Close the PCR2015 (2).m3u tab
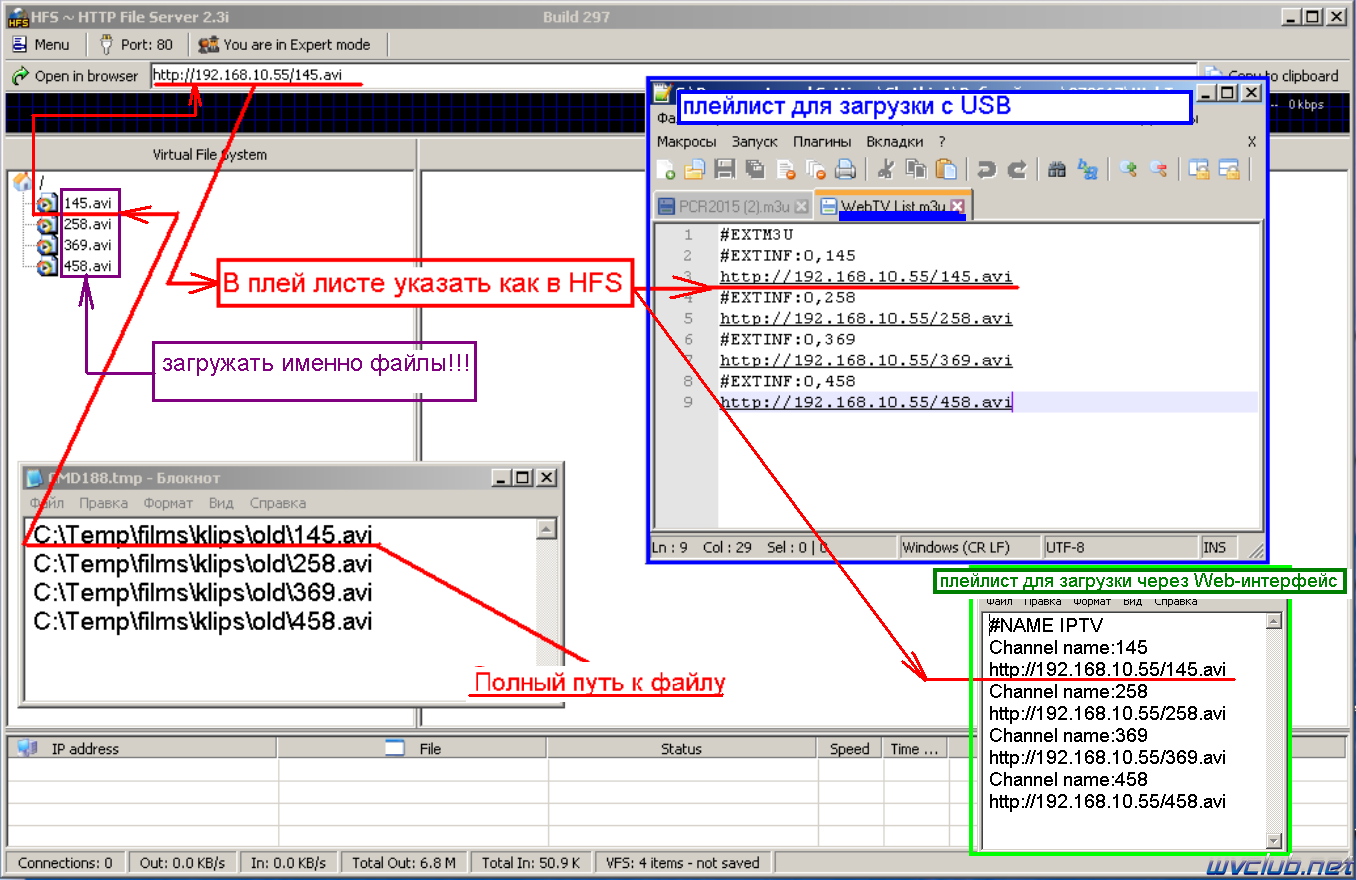The image size is (1356, 880). 801,207
